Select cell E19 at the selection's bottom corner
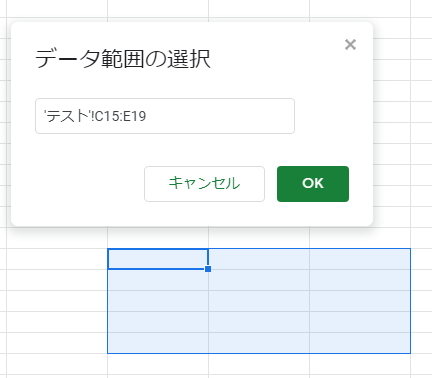Image resolution: width=432 pixels, height=378 pixels. 360,343
